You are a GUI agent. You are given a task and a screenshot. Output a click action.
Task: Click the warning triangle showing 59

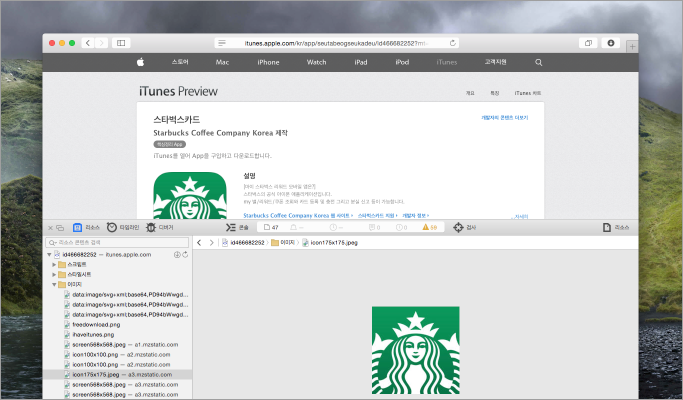429,227
